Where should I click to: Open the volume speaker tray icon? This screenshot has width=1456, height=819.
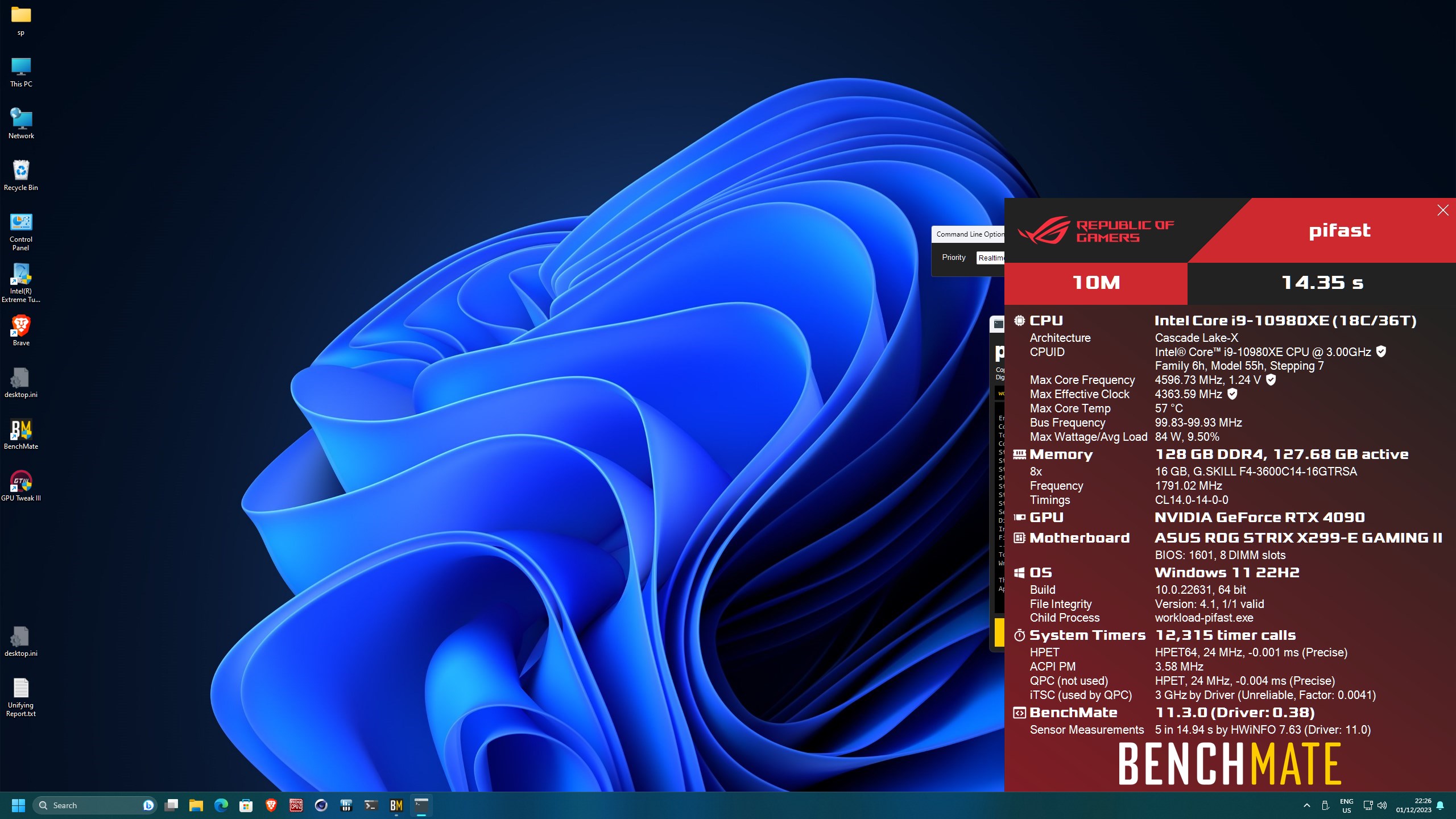(x=1382, y=805)
